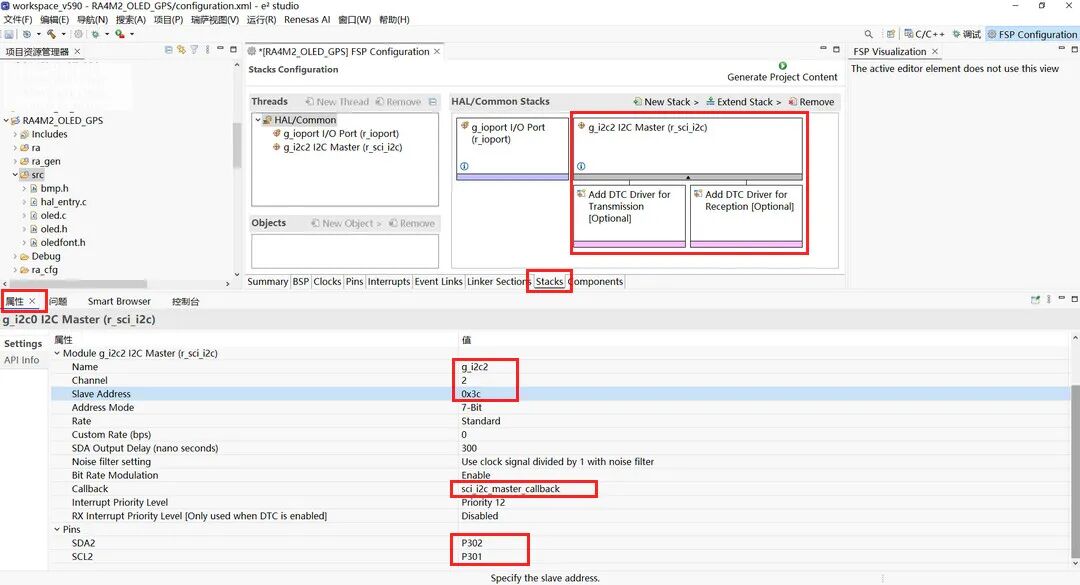Click the info icon on the g_ioport stack block
The height and width of the screenshot is (585, 1080).
464,166
